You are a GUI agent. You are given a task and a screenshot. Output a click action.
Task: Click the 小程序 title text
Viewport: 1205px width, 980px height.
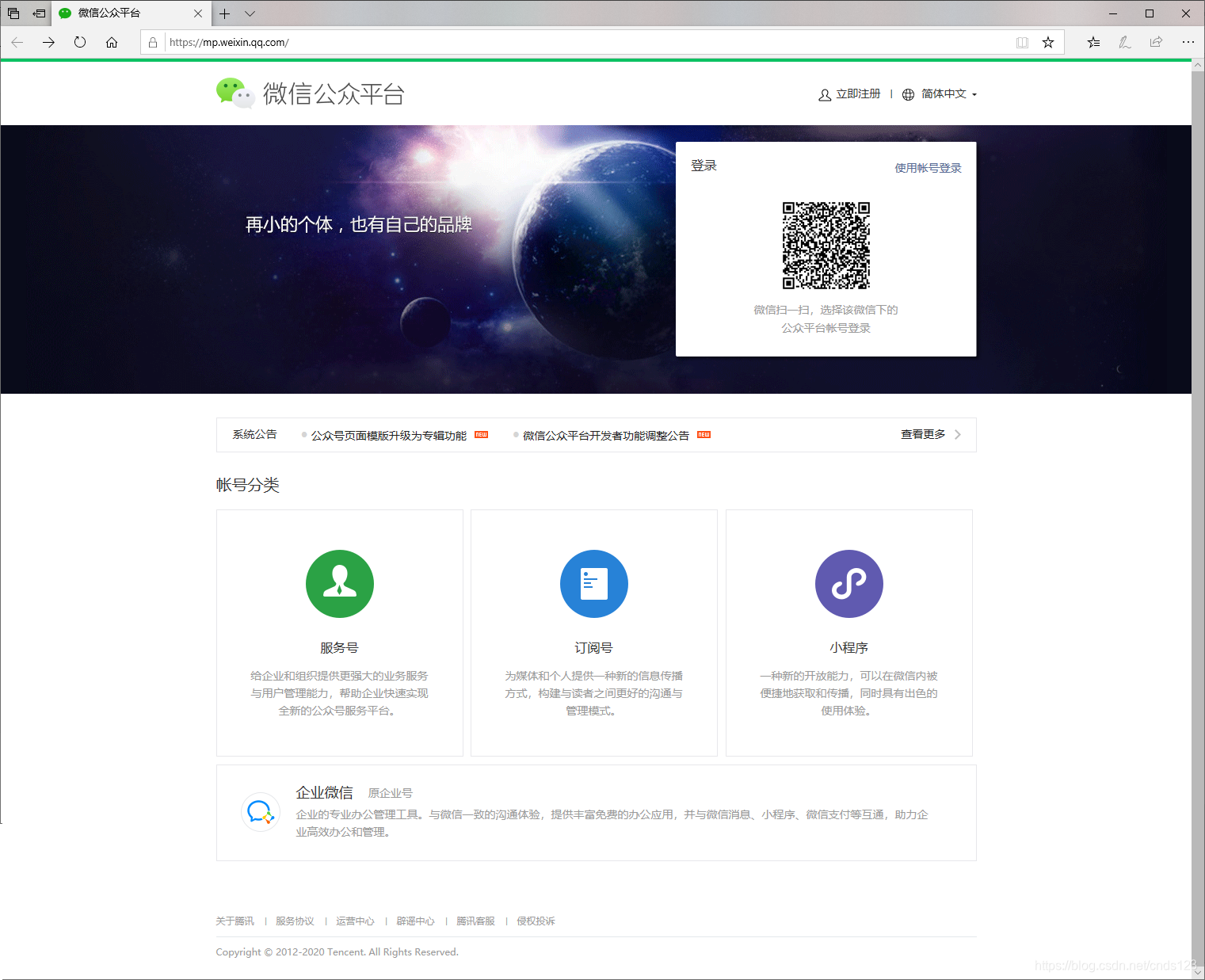click(x=849, y=648)
